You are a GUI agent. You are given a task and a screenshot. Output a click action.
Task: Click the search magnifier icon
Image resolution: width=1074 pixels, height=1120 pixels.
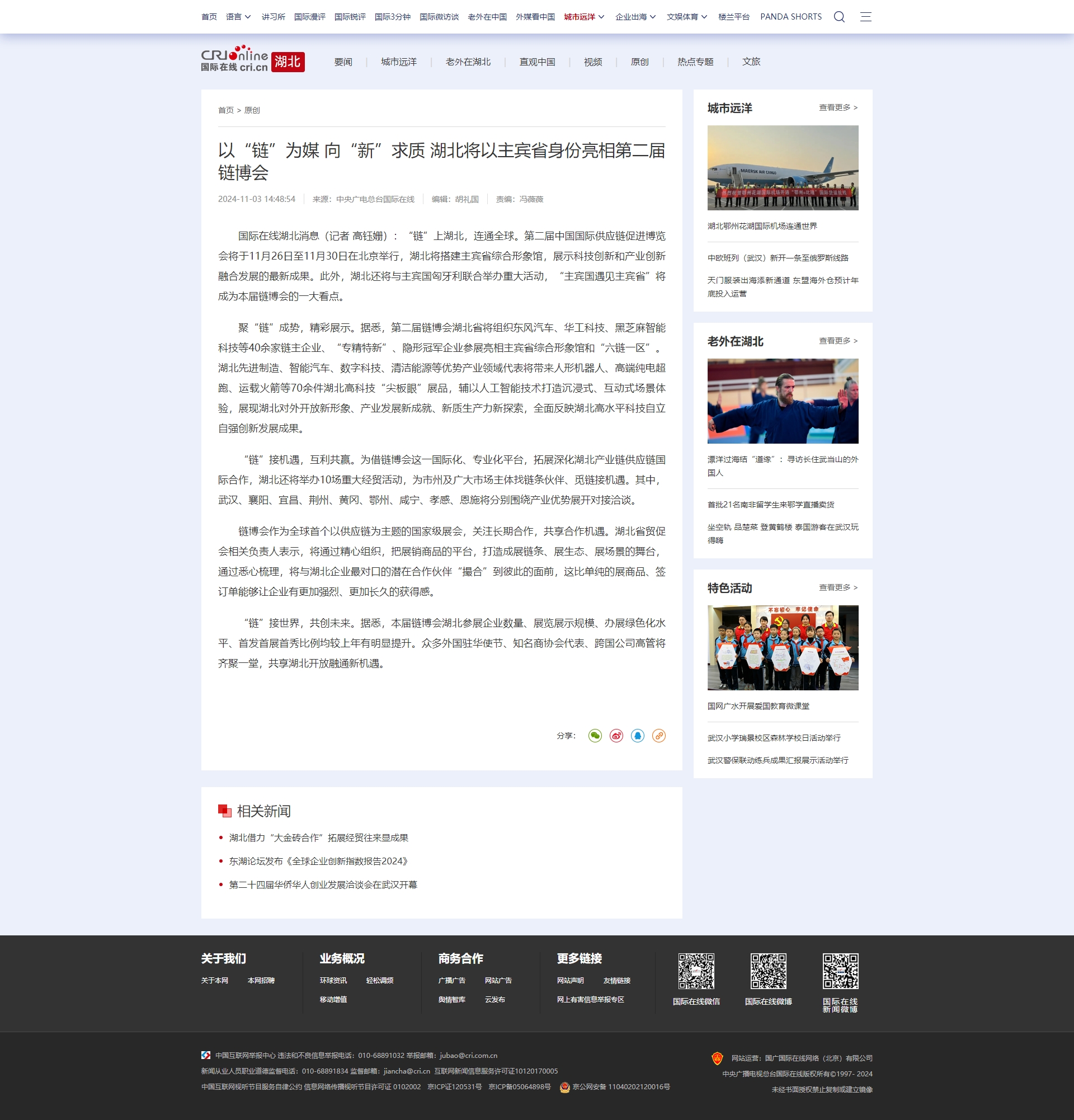[839, 17]
